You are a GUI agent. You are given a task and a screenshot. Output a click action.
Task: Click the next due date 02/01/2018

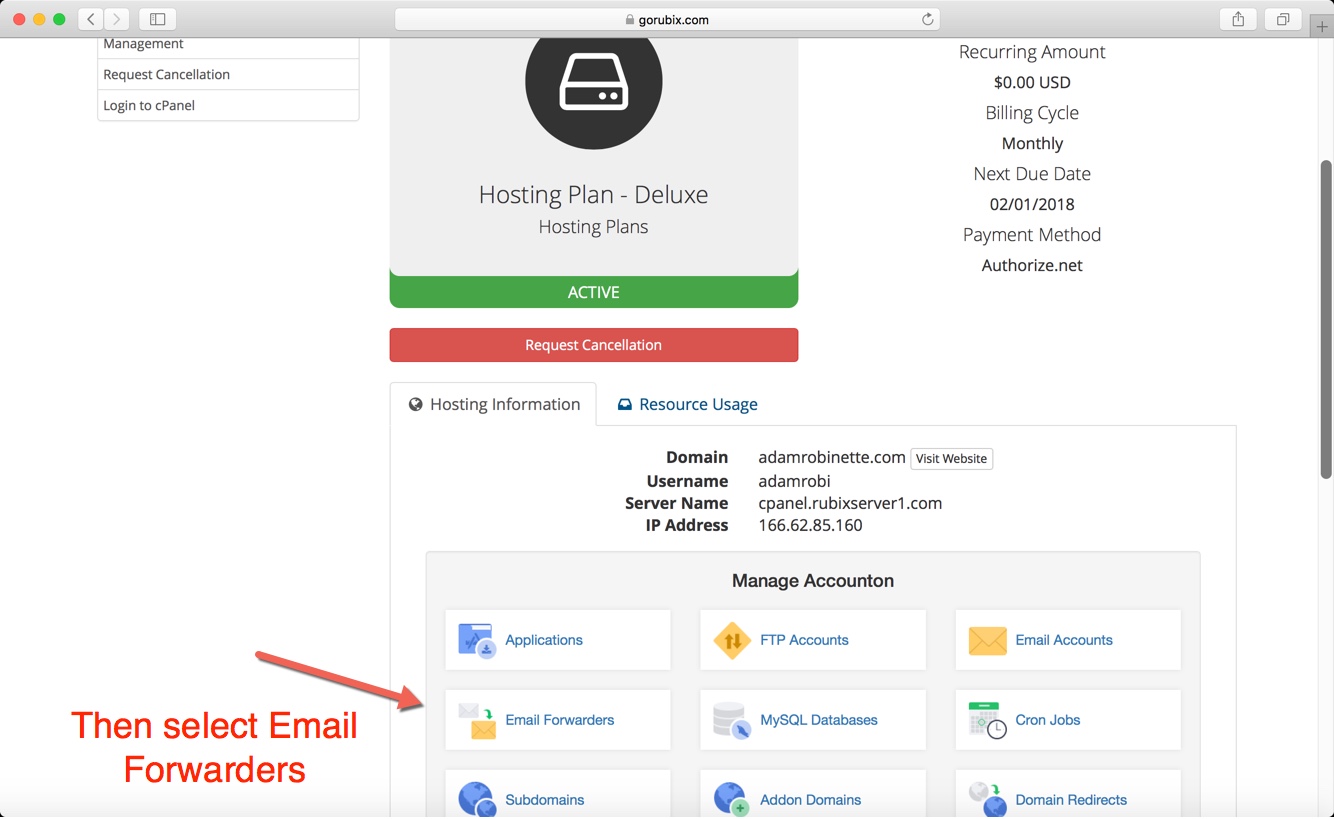[x=1032, y=204]
